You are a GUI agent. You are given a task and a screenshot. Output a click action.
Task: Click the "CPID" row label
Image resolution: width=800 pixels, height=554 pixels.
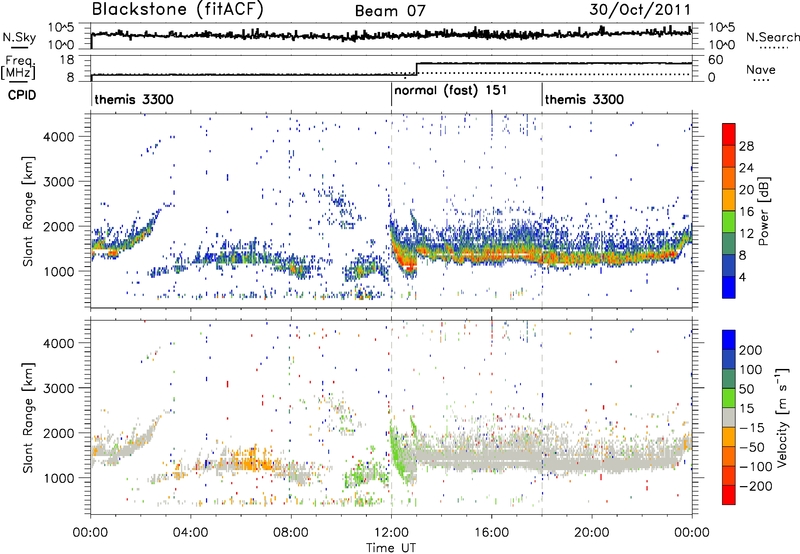coord(22,95)
